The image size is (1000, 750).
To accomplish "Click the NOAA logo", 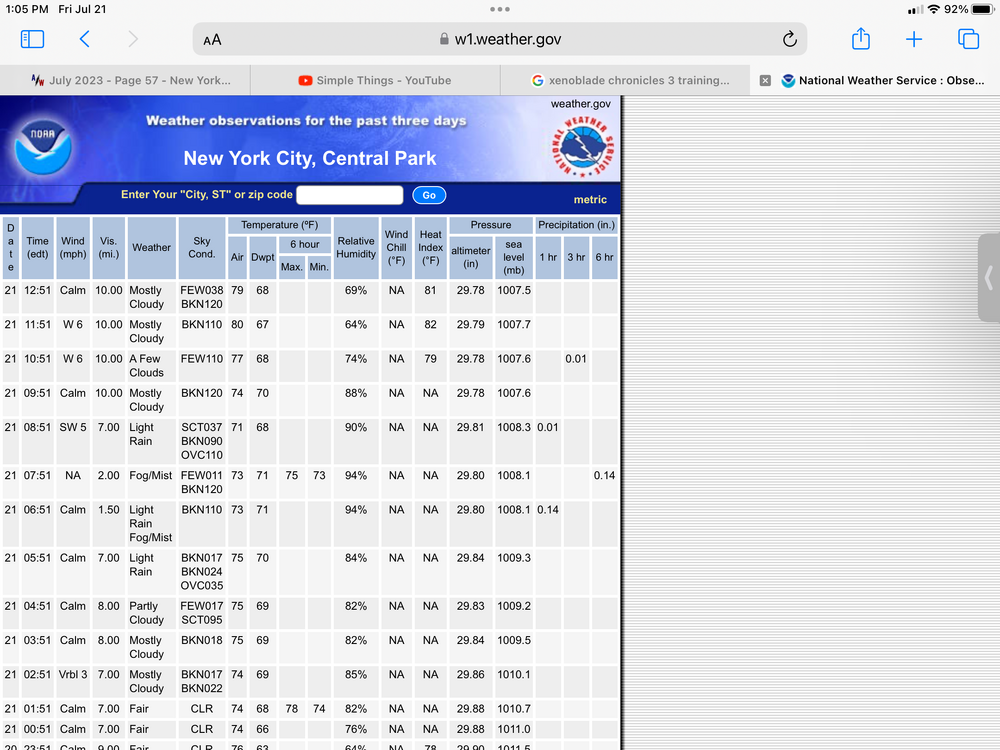I will [x=43, y=147].
